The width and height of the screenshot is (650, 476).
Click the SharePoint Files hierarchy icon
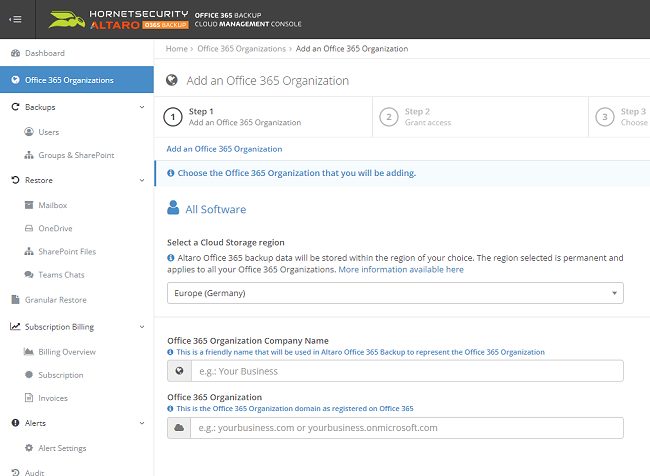[x=29, y=251]
